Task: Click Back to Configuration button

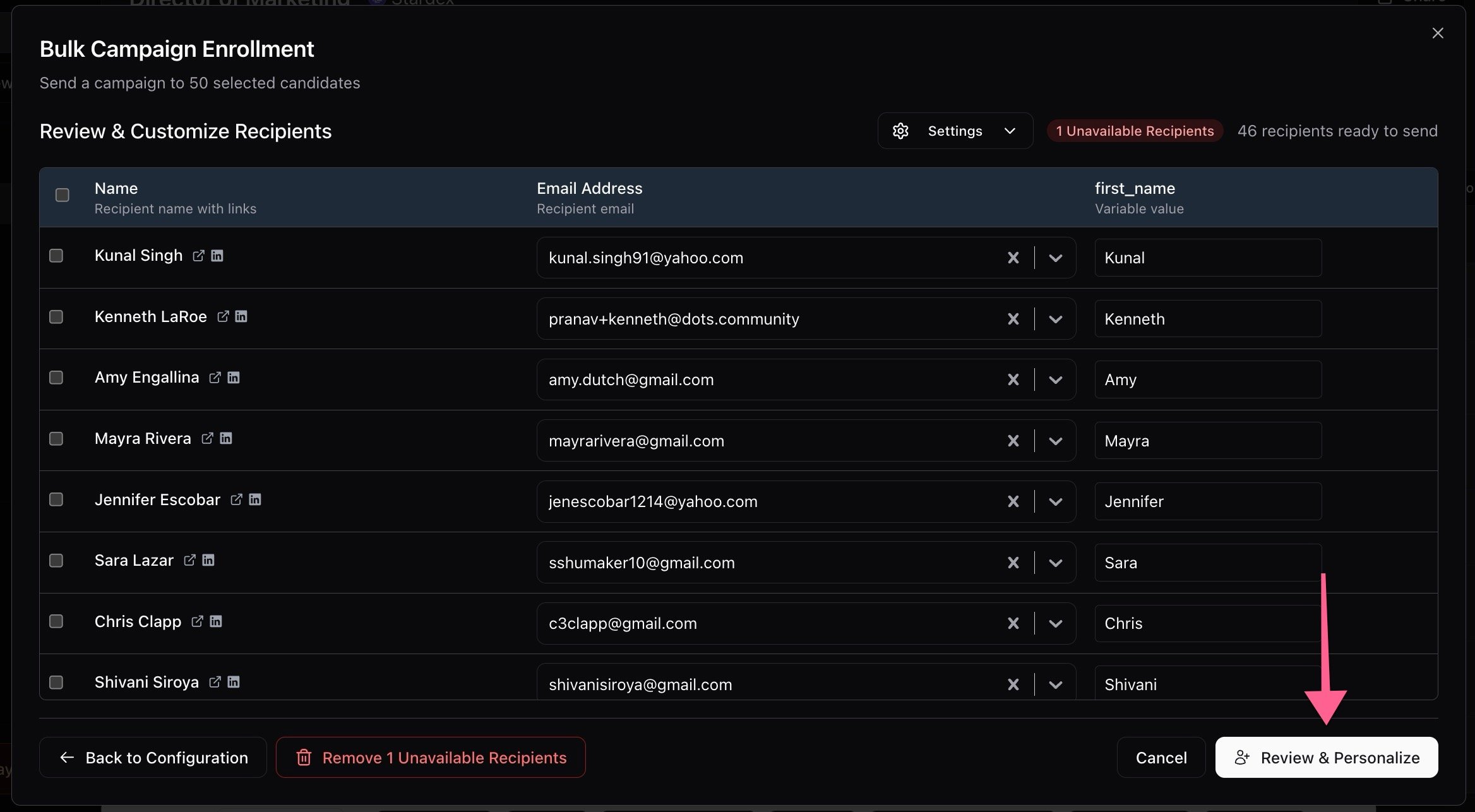Action: 153,757
